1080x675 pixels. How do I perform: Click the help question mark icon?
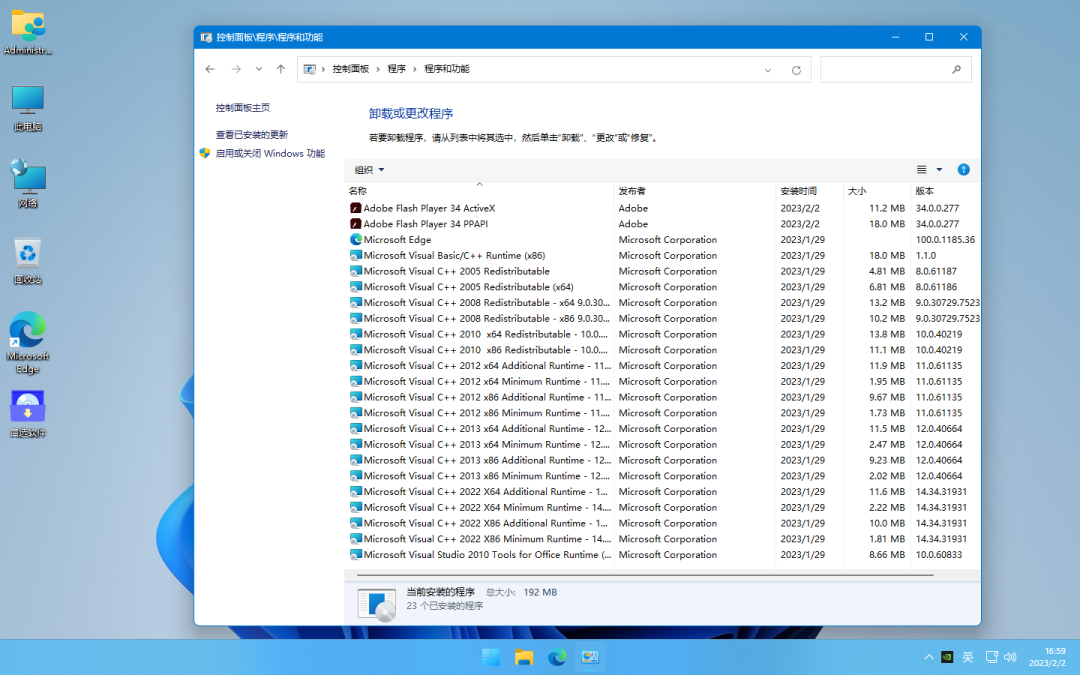point(963,170)
